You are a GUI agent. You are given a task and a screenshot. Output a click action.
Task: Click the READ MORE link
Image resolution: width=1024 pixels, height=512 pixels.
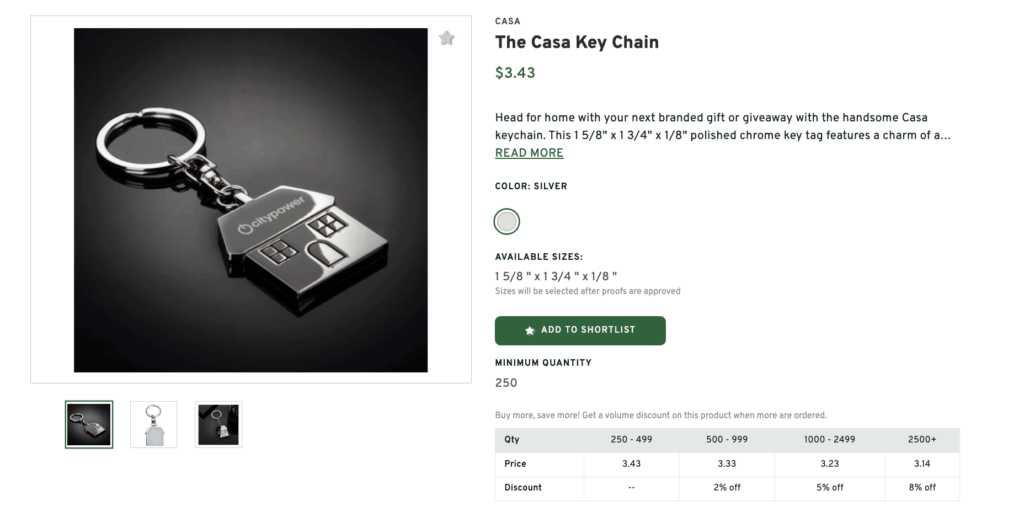pos(529,153)
